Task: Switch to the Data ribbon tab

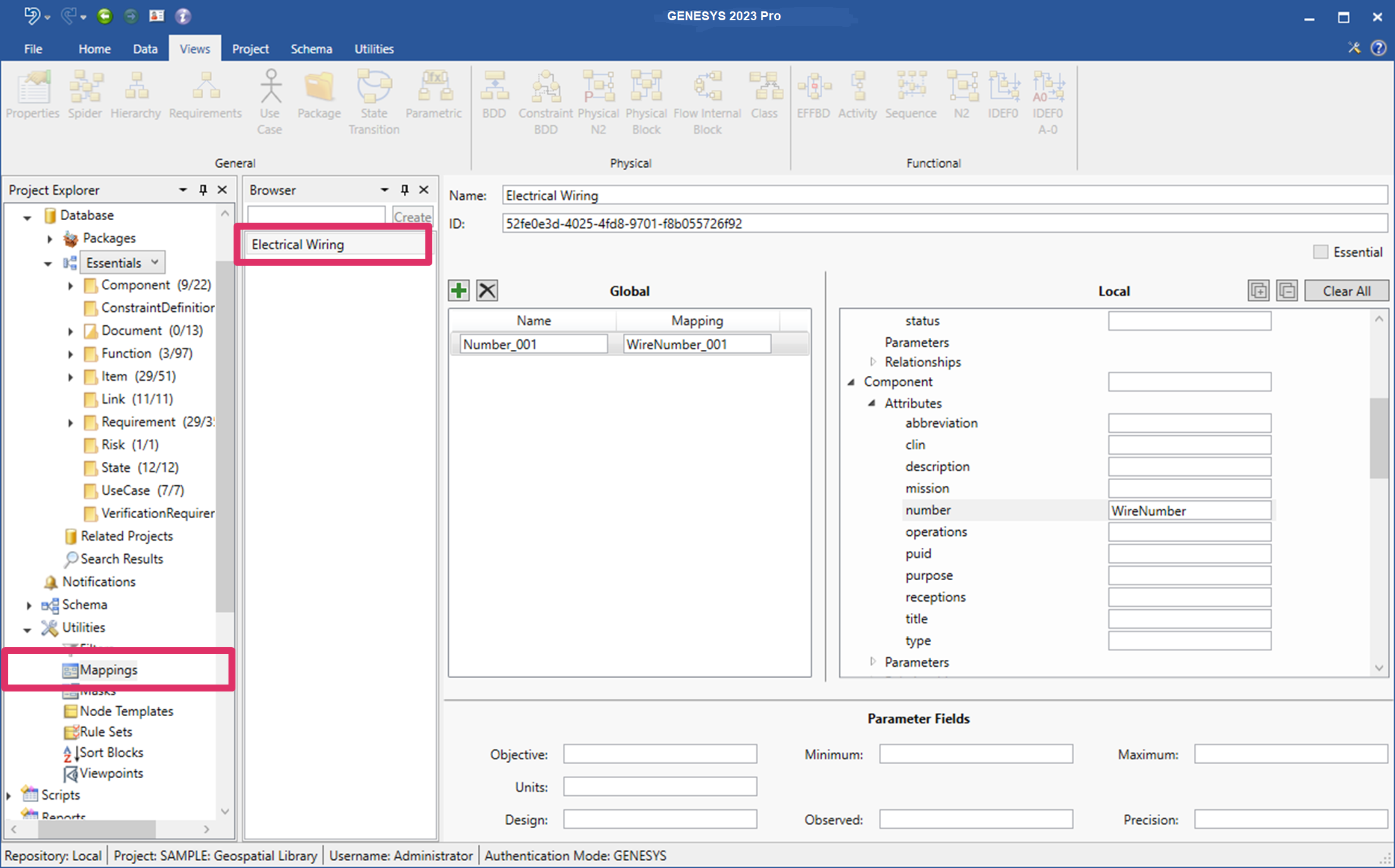Action: 145,49
